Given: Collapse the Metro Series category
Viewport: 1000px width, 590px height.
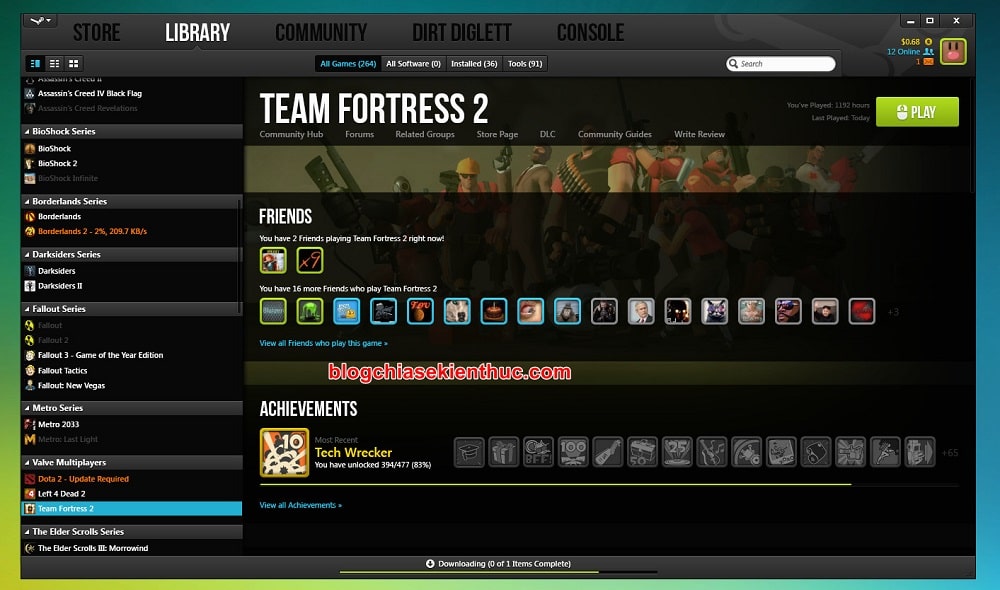Looking at the screenshot, I should tap(27, 408).
